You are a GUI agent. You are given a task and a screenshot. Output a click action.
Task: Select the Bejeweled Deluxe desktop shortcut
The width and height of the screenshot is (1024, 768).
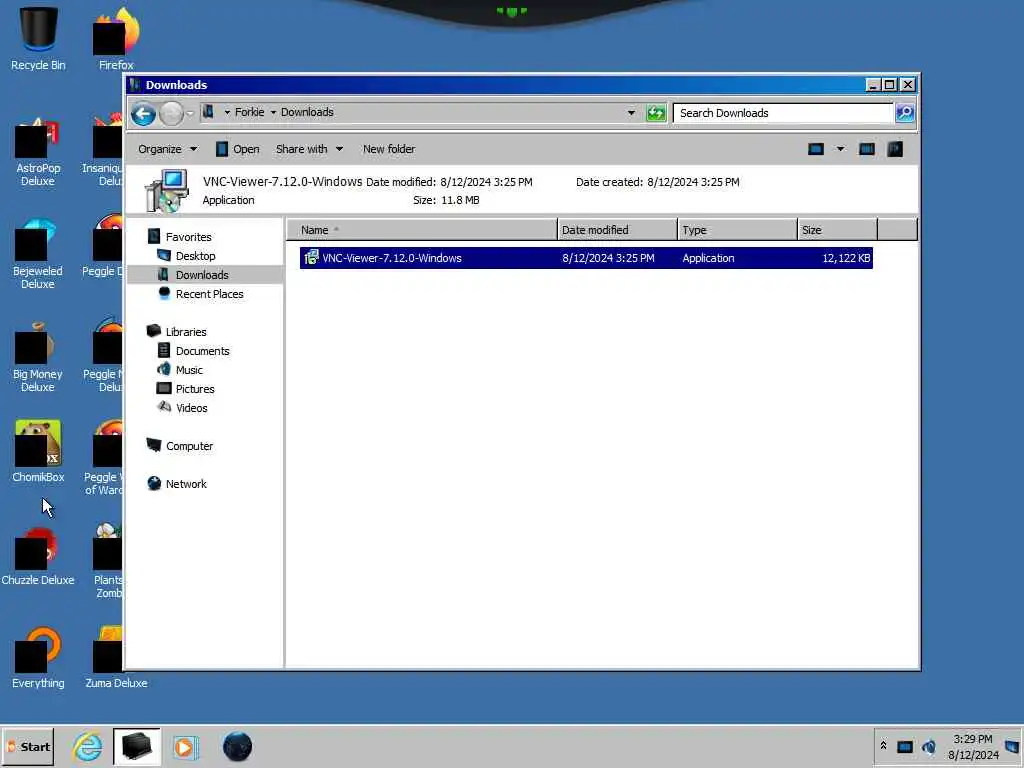point(37,255)
